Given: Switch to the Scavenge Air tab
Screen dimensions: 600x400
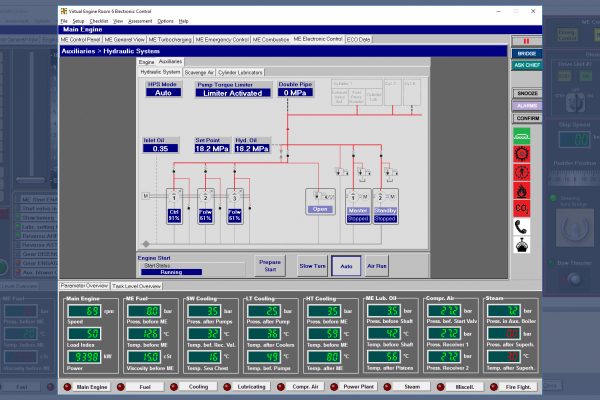Looking at the screenshot, I should click(x=201, y=72).
